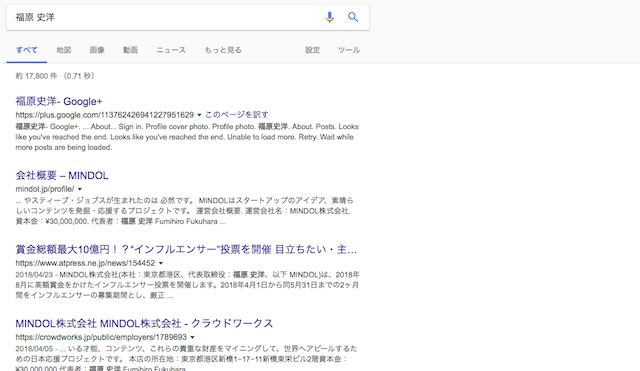
Task: Open the ツール options
Action: coord(349,50)
